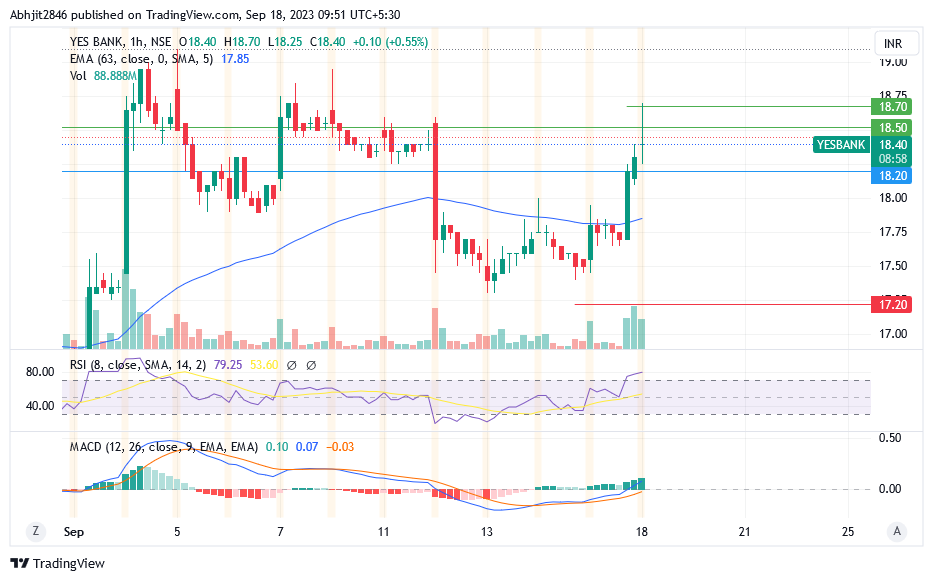The width and height of the screenshot is (933, 581).
Task: Click date 5 on the time axis
Action: pos(177,532)
